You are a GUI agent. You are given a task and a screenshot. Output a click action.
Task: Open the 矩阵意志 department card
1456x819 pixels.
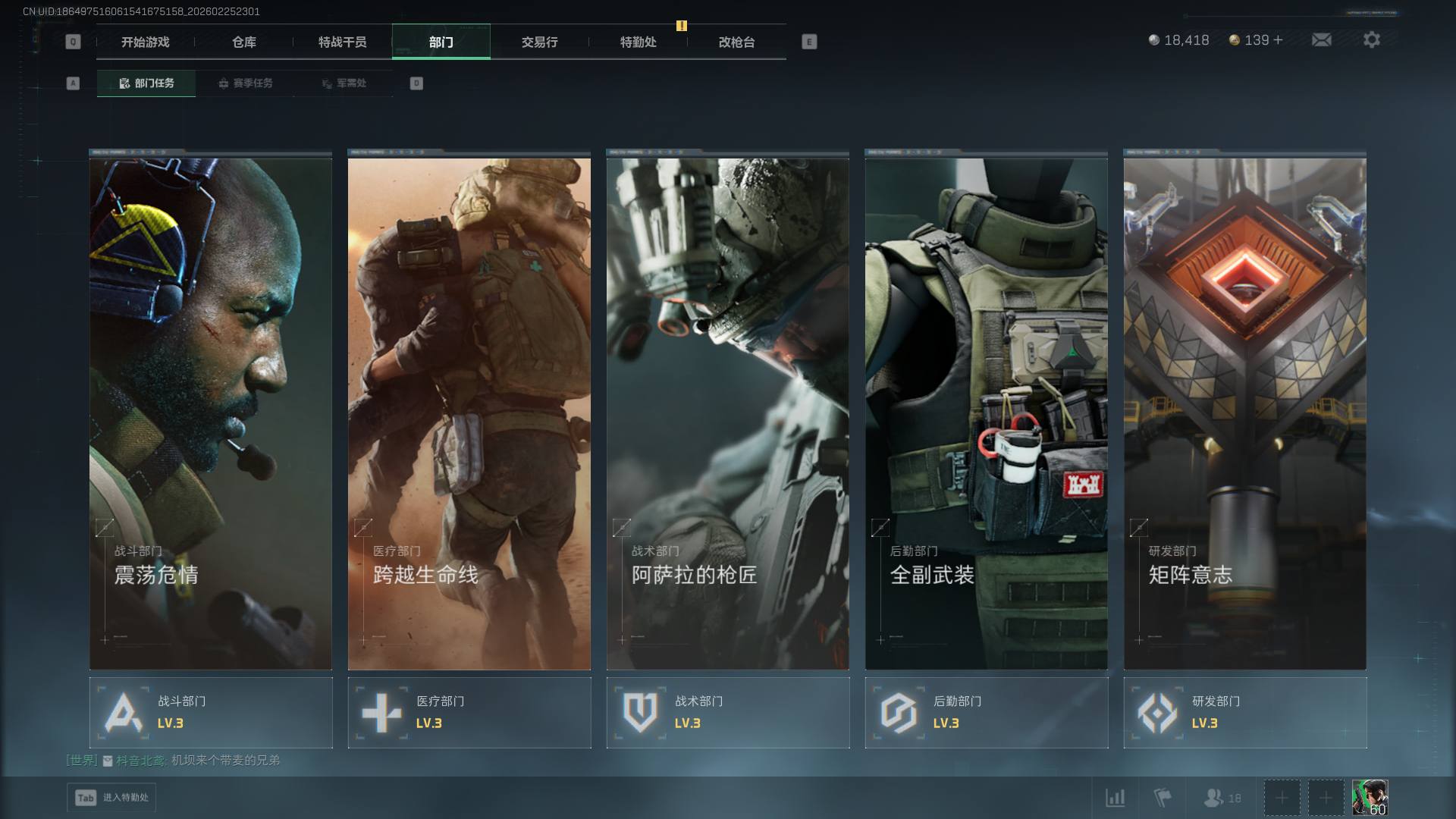tap(1244, 413)
